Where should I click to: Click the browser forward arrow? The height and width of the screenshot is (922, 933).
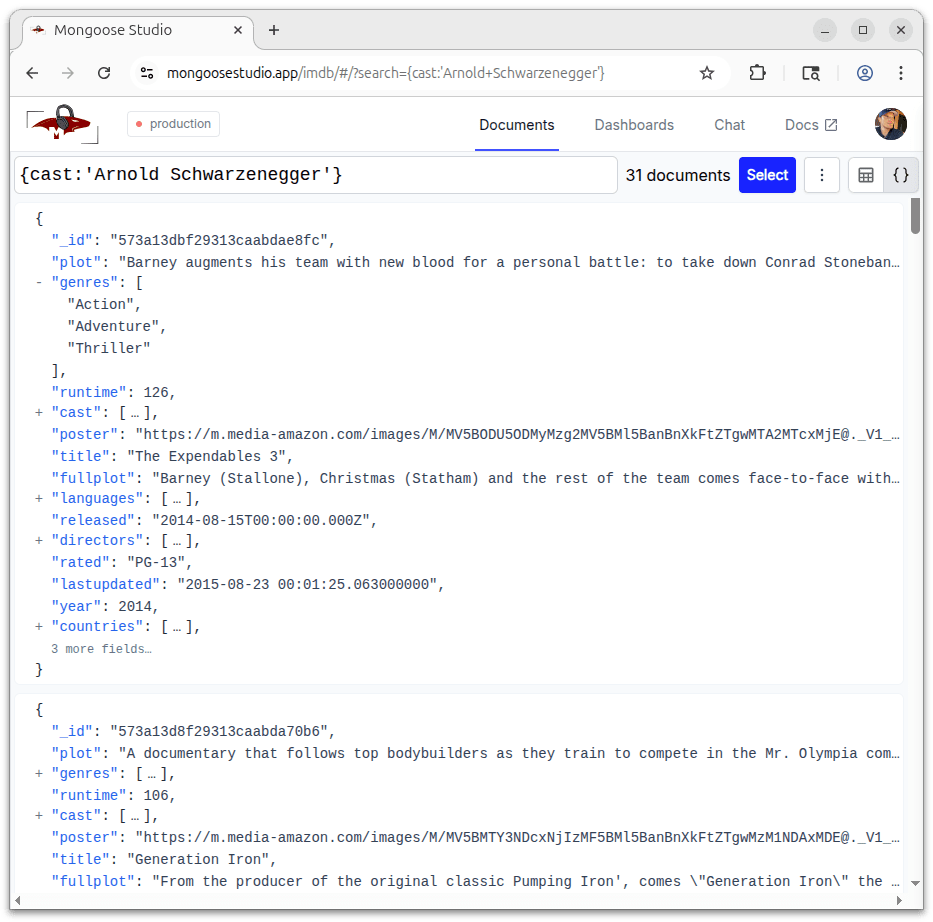click(68, 73)
